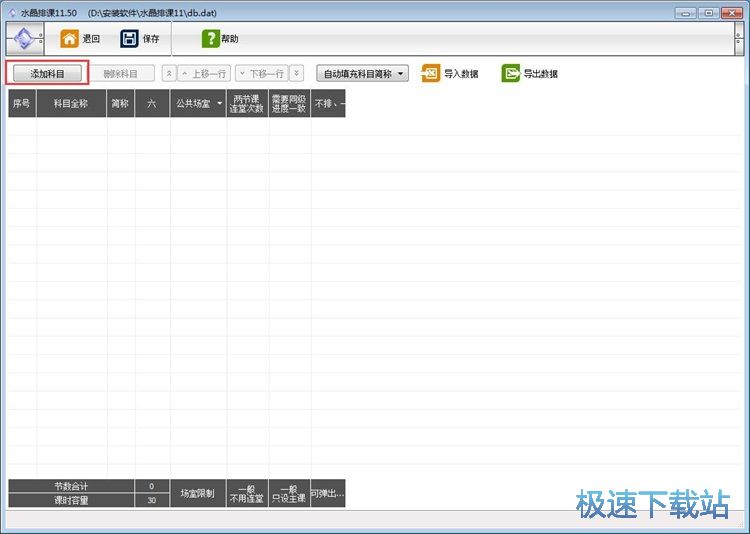Close the 水晶排课 window
The image size is (750, 534).
pos(732,13)
